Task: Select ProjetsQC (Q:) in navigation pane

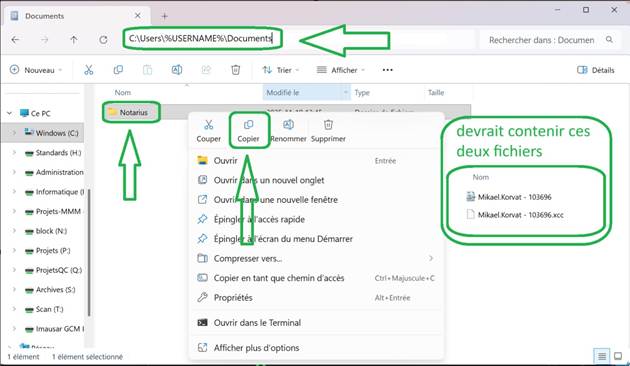Action: (x=59, y=270)
